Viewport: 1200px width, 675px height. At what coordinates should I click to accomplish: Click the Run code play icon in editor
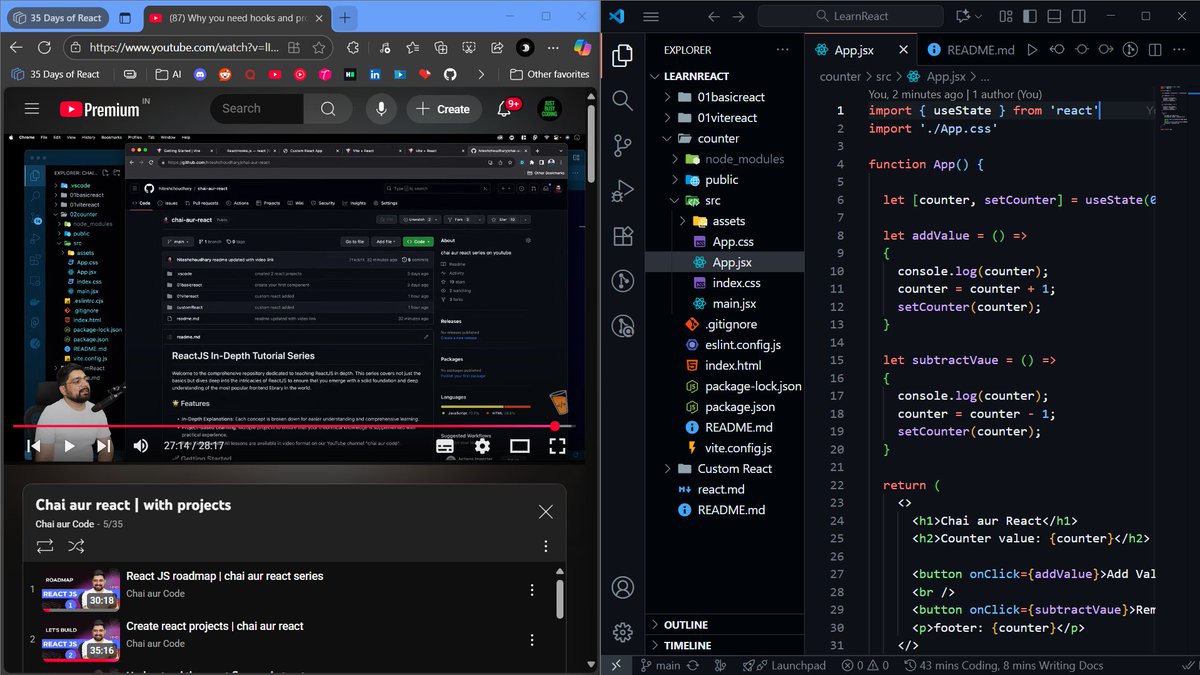click(1032, 49)
